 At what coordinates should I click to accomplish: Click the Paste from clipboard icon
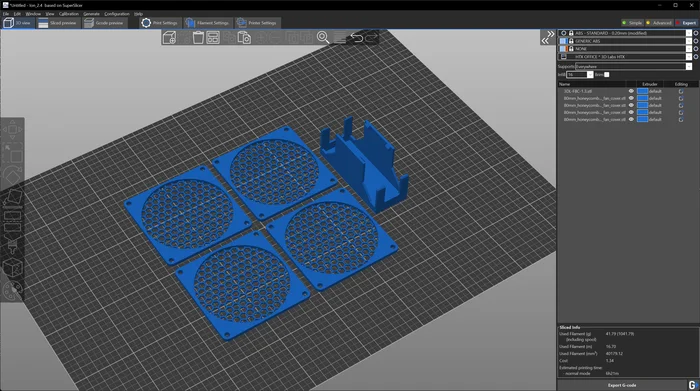[x=244, y=37]
